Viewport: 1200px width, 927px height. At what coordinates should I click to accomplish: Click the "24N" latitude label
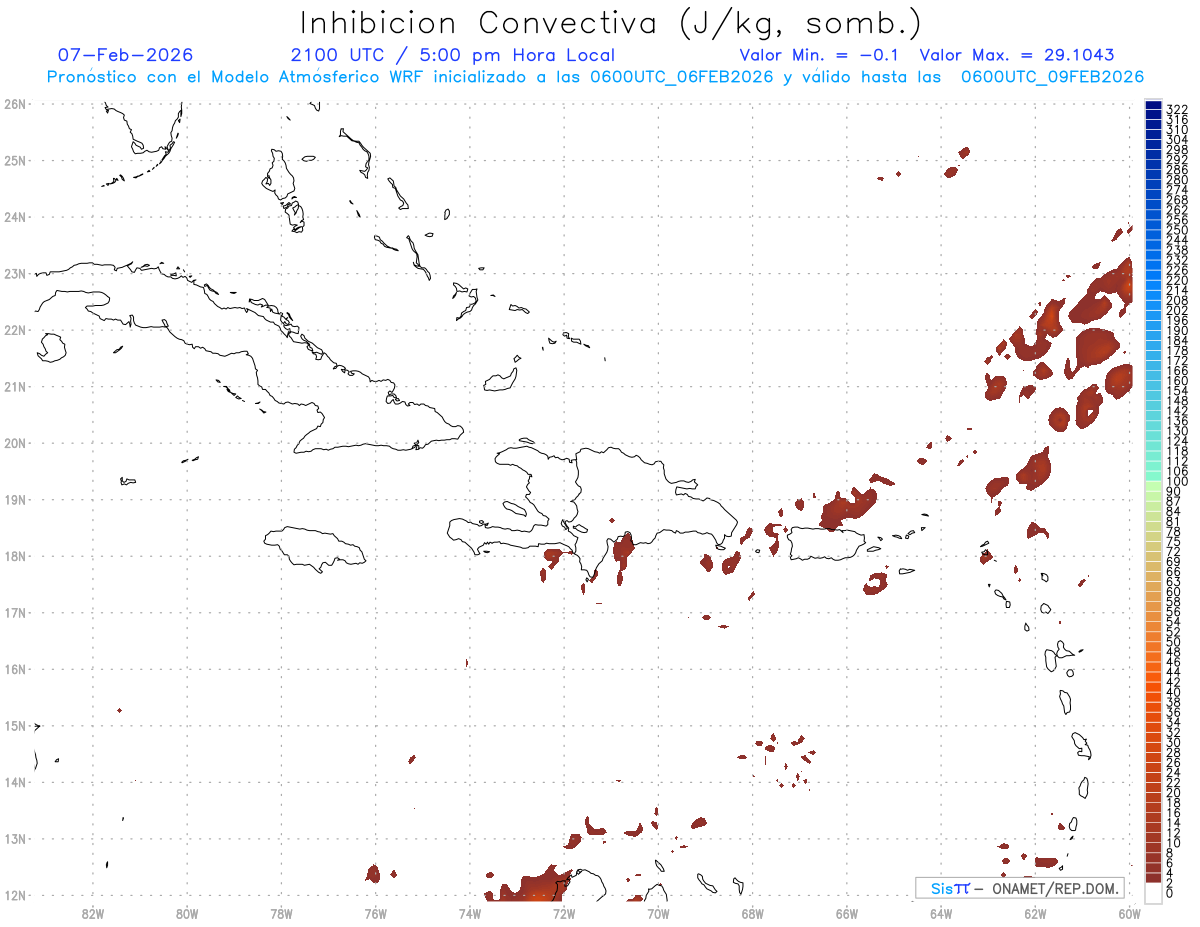pos(15,217)
